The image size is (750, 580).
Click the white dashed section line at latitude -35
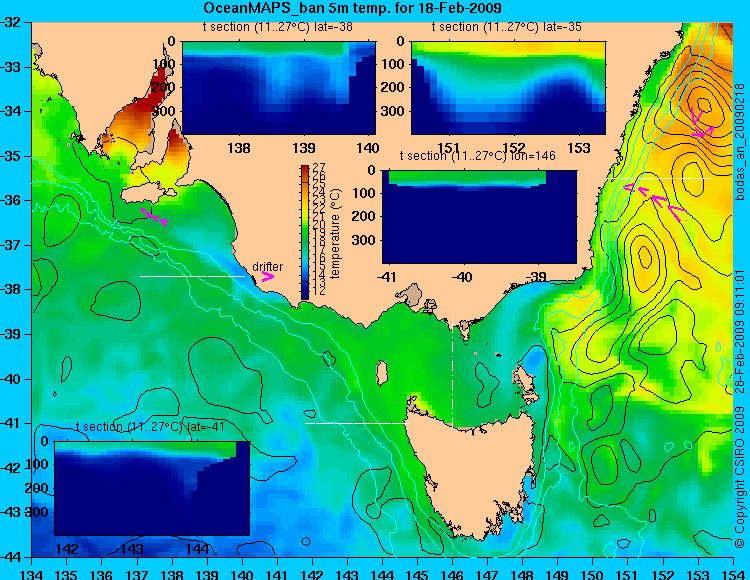659,178
